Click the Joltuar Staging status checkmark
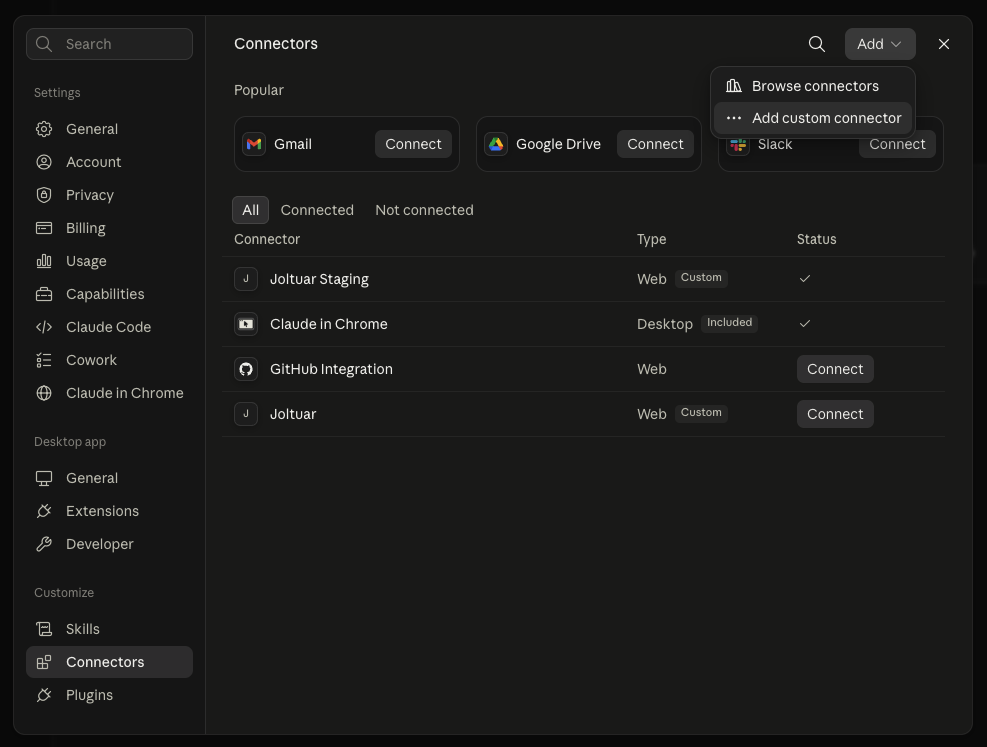This screenshot has height=747, width=987. [x=804, y=278]
